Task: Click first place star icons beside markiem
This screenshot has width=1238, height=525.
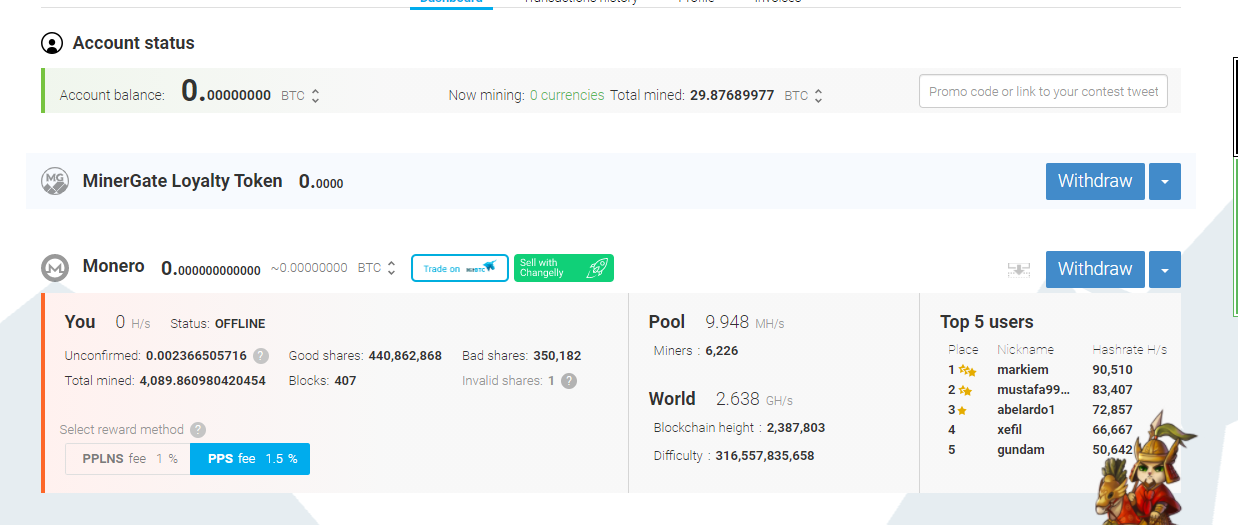Action: pyautogui.click(x=967, y=370)
